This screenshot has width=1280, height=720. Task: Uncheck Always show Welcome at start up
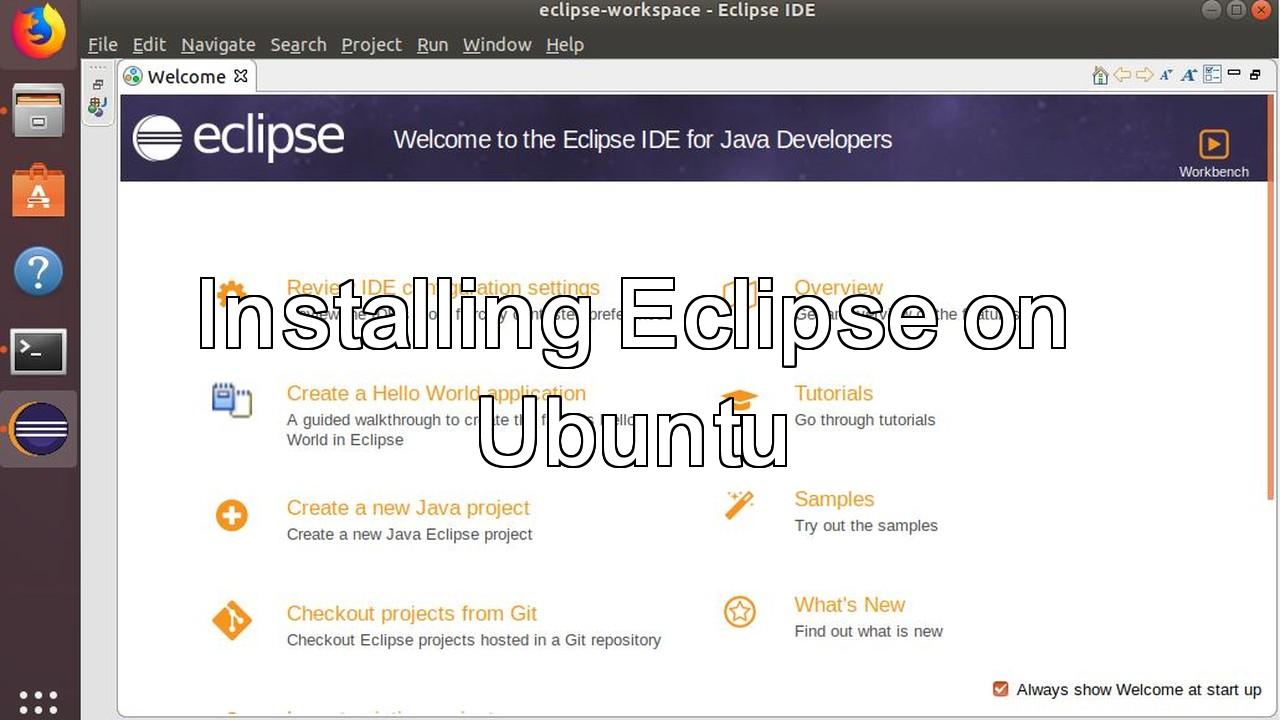[1000, 689]
